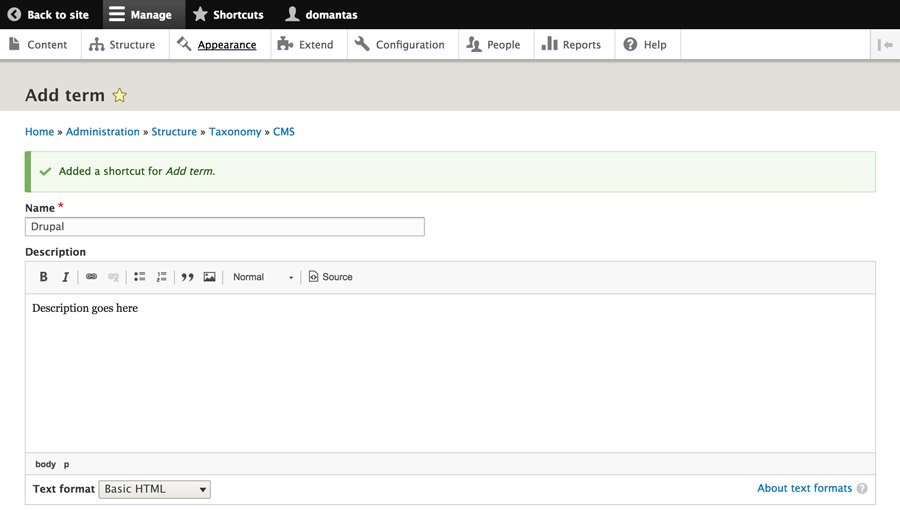Open the Structure admin section
Screen dimensions: 900x510
[123, 45]
